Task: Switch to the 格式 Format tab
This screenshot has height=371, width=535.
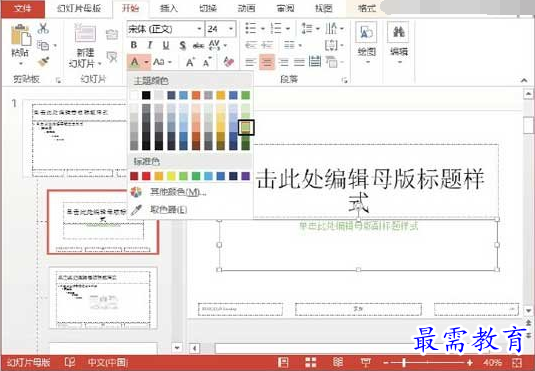Action: (367, 9)
